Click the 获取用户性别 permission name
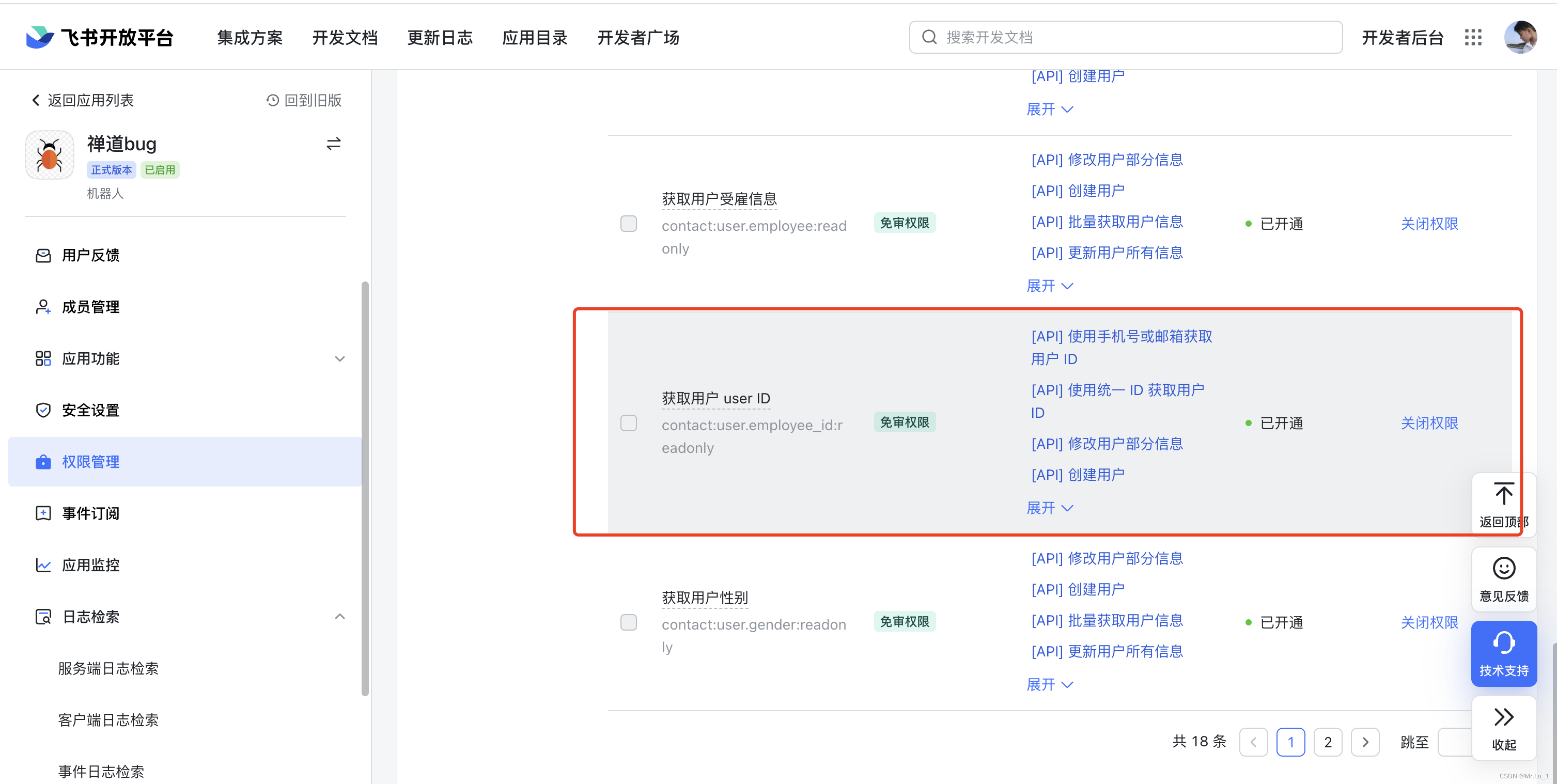This screenshot has height=784, width=1557. point(705,598)
